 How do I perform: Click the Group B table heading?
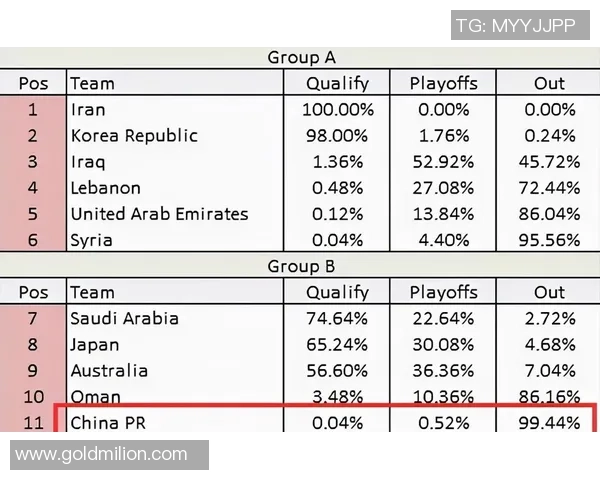coord(301,267)
